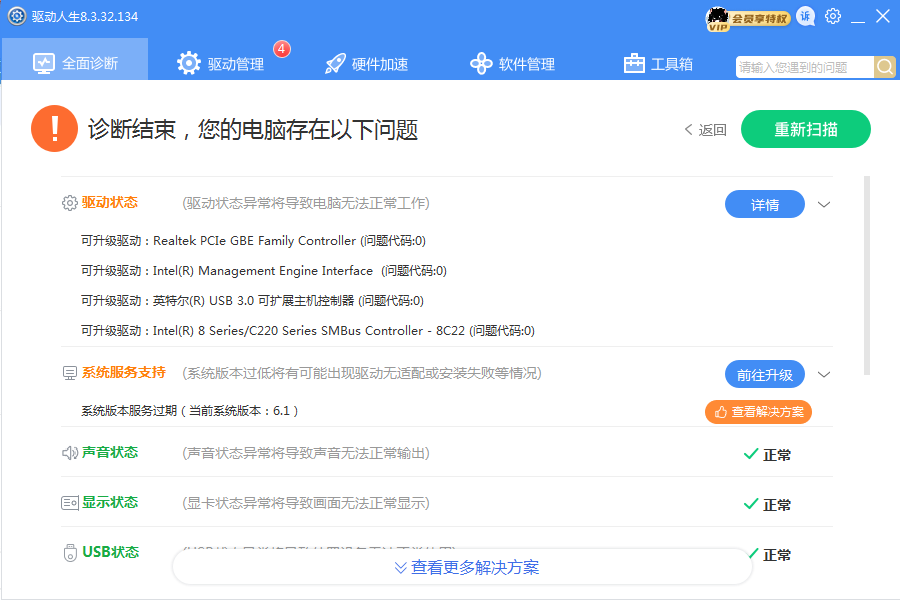Select Intel(R) Management Engine Interface row
The image size is (900, 600).
263,270
